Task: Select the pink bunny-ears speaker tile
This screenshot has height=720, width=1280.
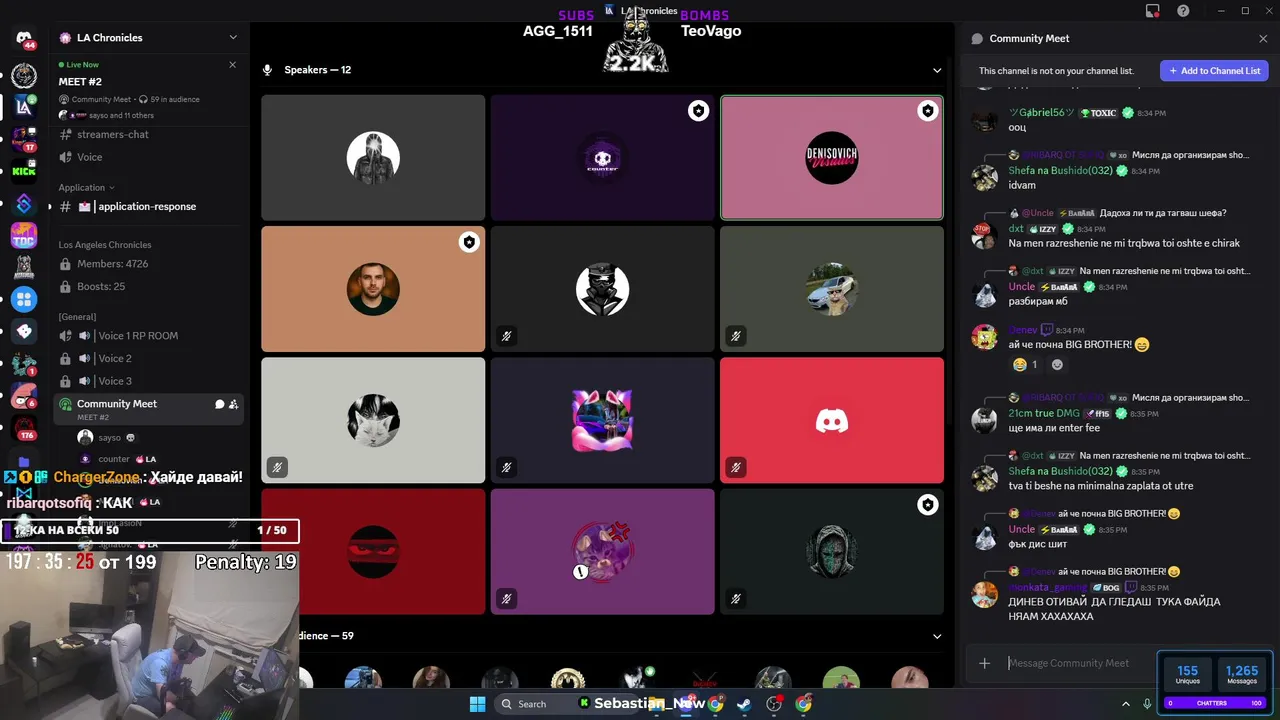Action: click(x=602, y=420)
